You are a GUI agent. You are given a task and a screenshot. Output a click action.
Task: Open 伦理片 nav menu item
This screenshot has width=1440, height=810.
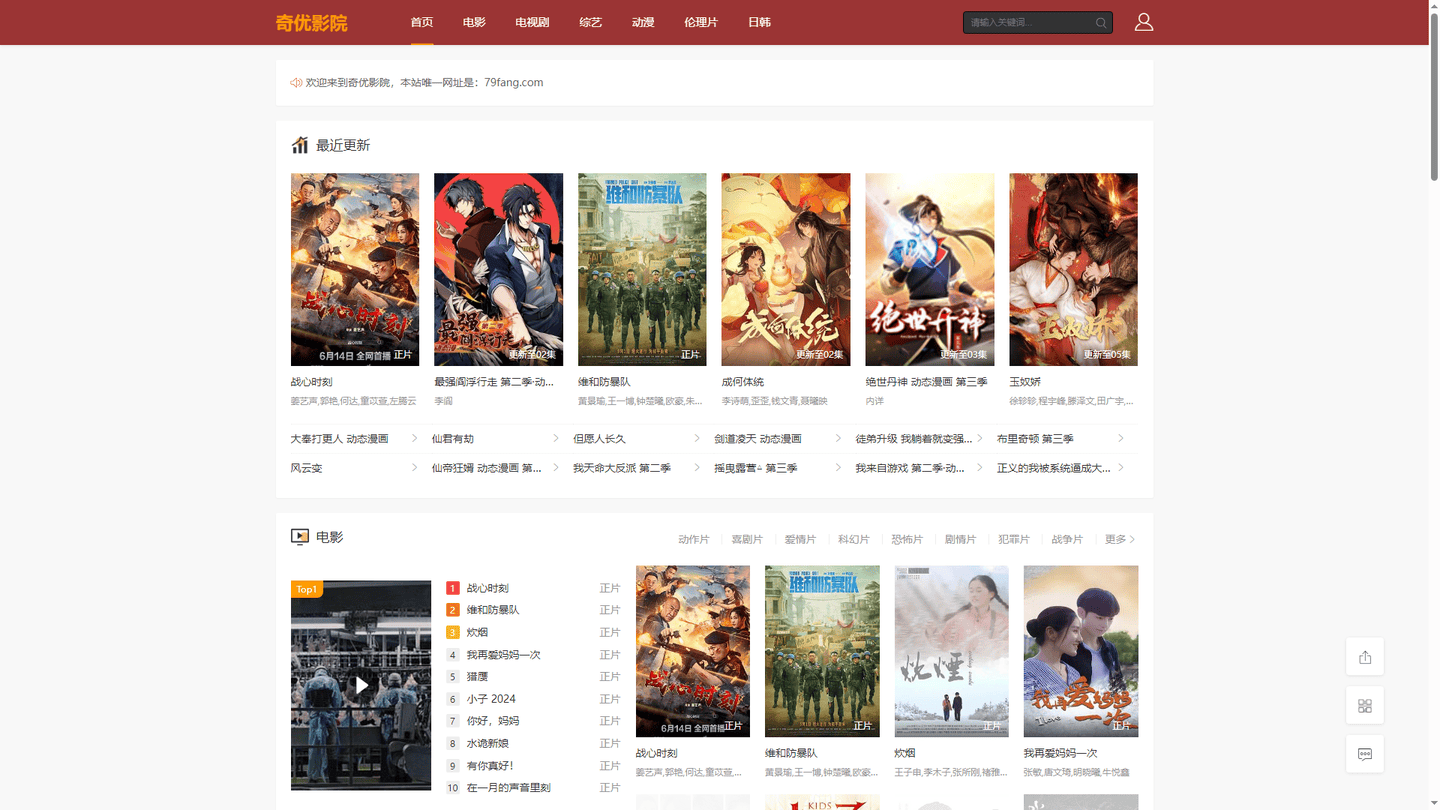coord(701,22)
